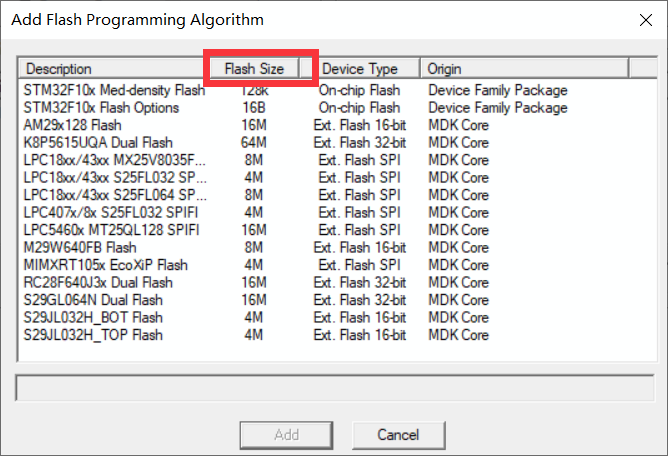The image size is (668, 456).
Task: Click MDK Core origin of M29W640FB row
Action: coord(458,248)
